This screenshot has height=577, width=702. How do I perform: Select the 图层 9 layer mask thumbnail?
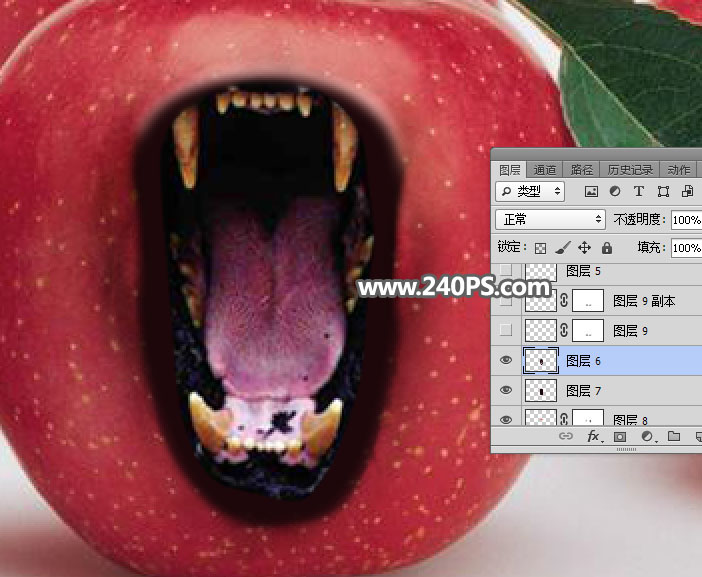pos(587,330)
